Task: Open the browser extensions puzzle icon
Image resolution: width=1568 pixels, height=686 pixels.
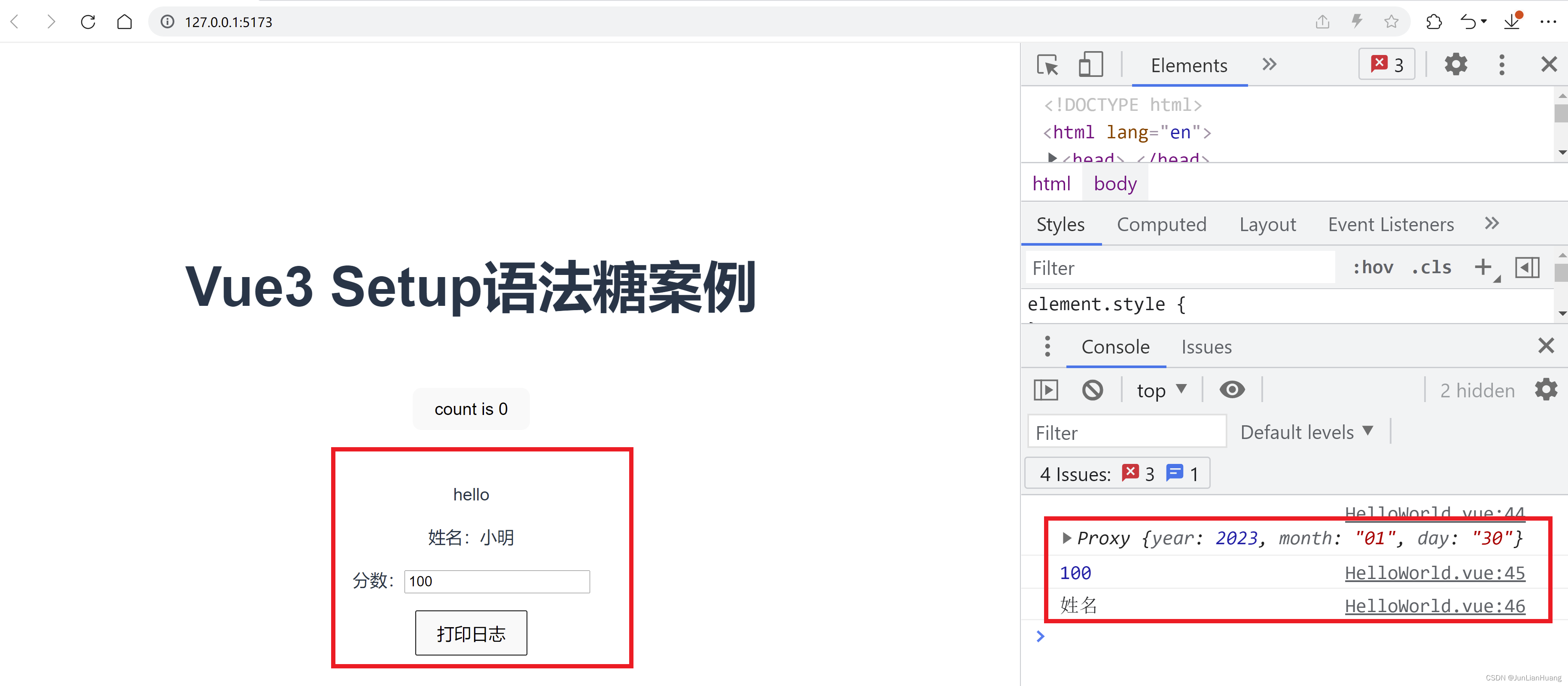Action: [1434, 22]
